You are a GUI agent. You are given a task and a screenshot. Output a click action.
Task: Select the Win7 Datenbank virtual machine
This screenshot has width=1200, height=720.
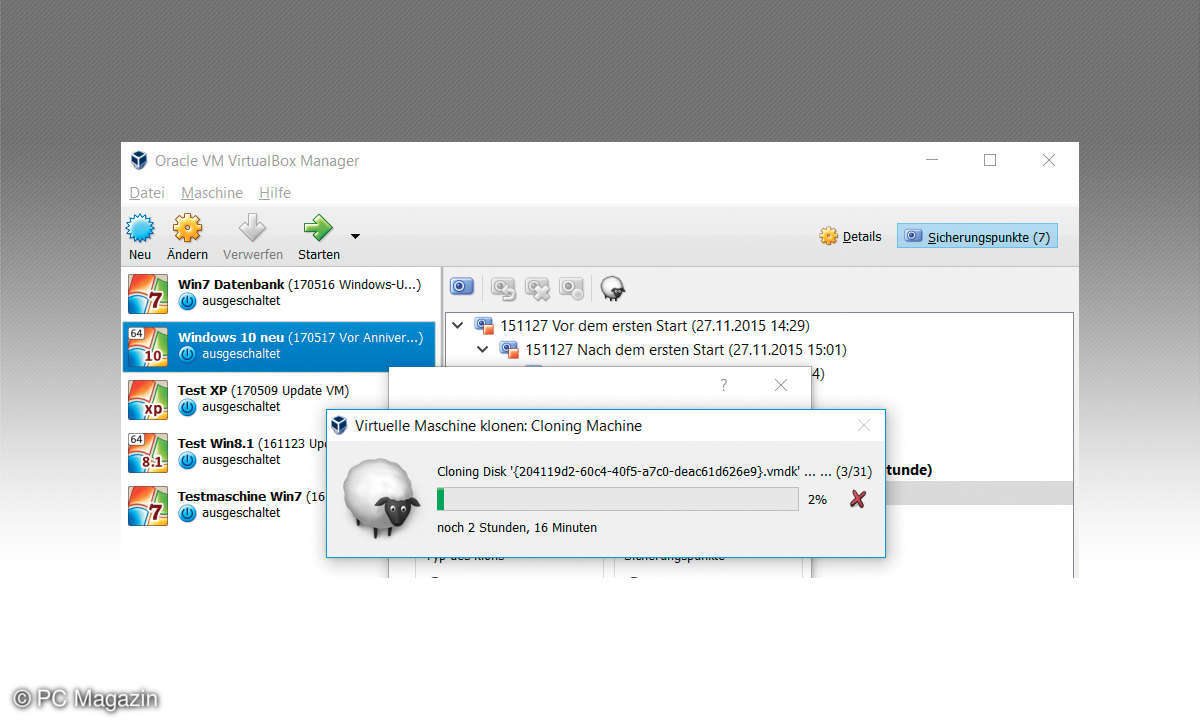point(279,292)
